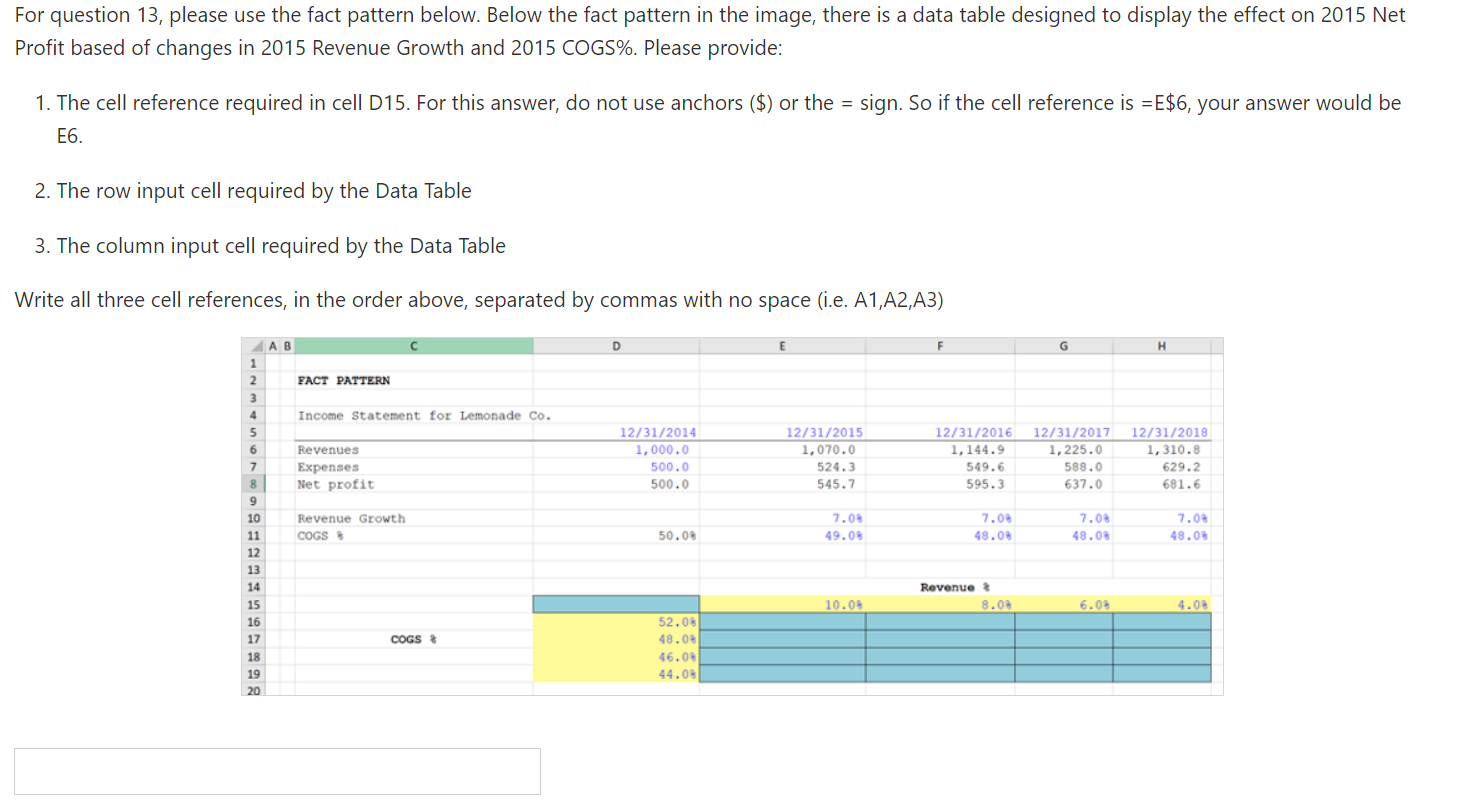Viewport: 1477px width, 807px height.
Task: Select the 12/31/2015 date header cell
Action: [825, 433]
